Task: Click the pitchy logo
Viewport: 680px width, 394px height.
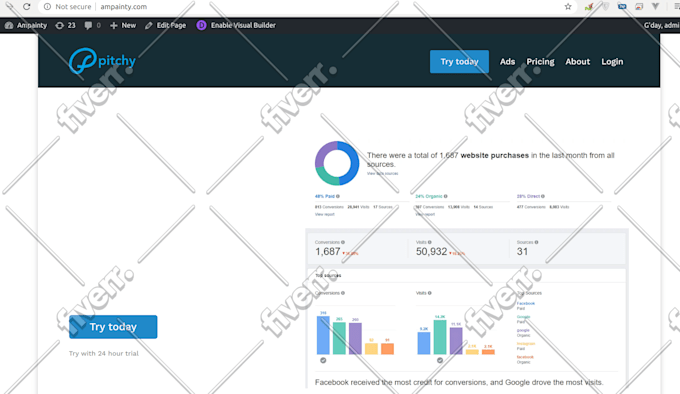Action: [x=102, y=61]
